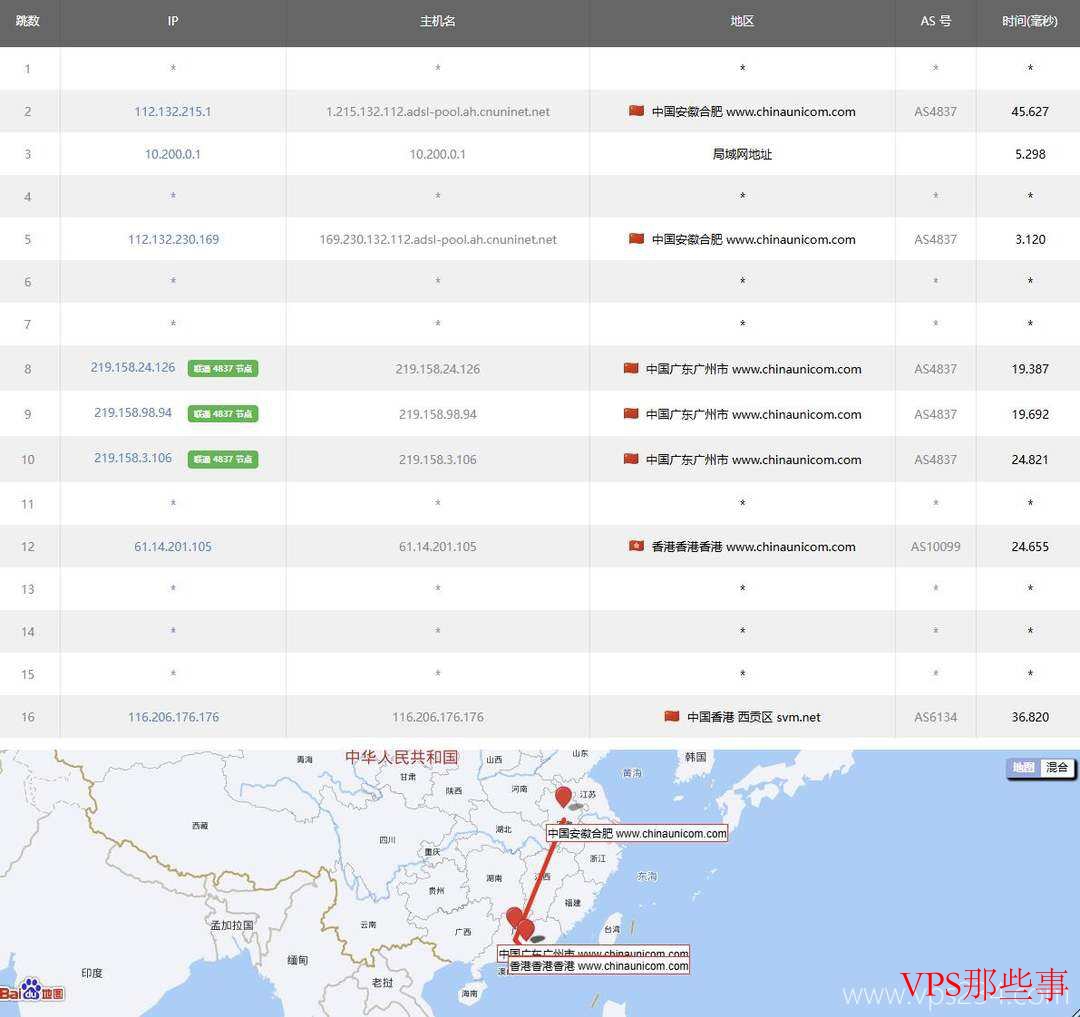Switch map to 混合 hybrid view
1080x1017 pixels.
1057,767
